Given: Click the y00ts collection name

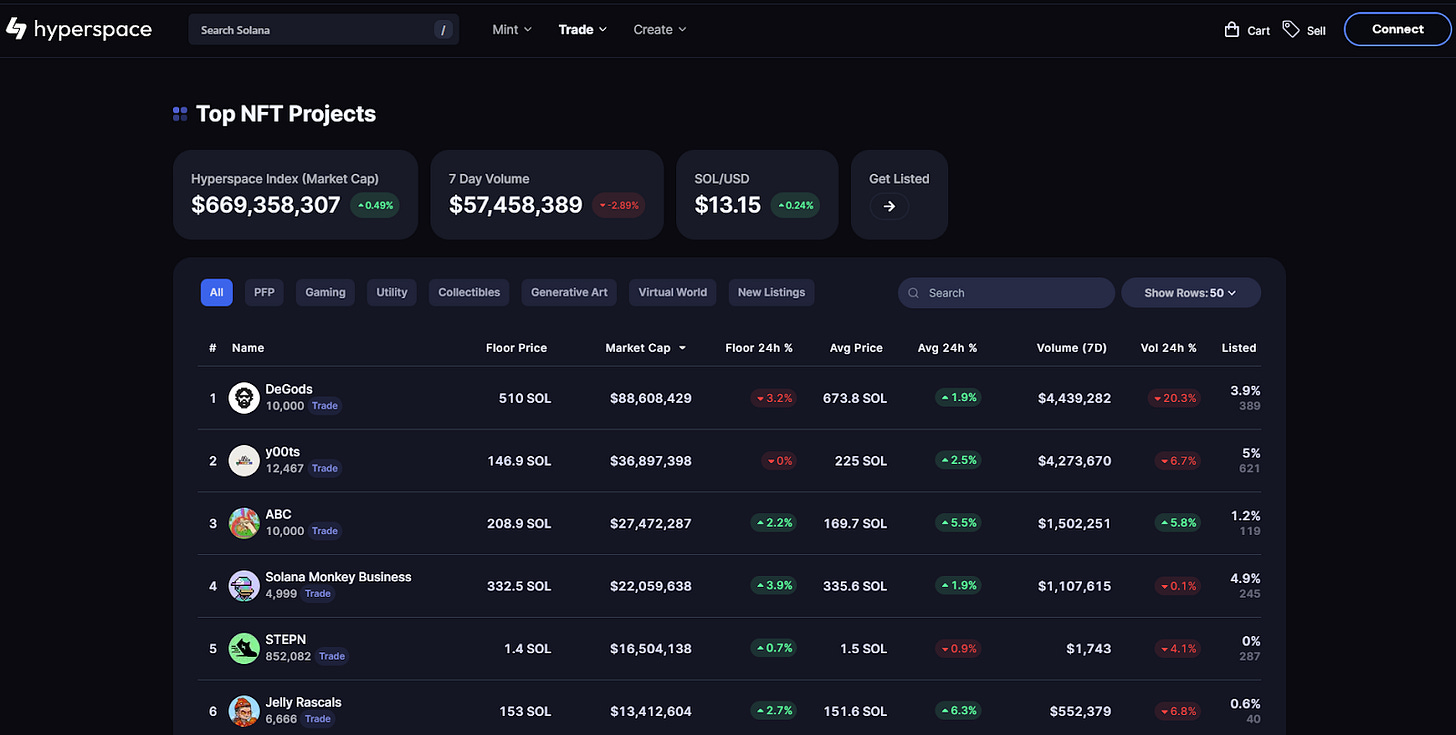Looking at the screenshot, I should point(283,452).
